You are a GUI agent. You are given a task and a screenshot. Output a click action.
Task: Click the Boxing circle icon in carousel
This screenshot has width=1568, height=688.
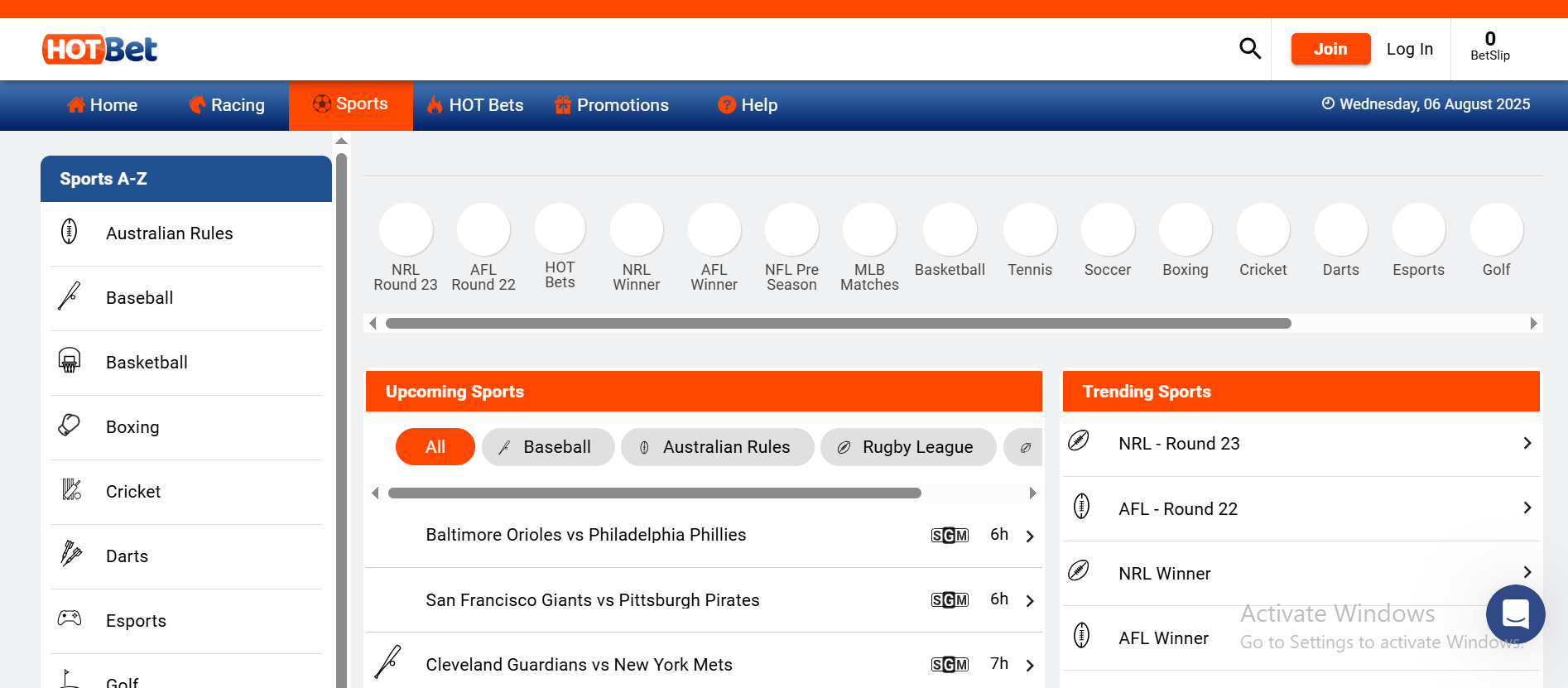pyautogui.click(x=1186, y=229)
